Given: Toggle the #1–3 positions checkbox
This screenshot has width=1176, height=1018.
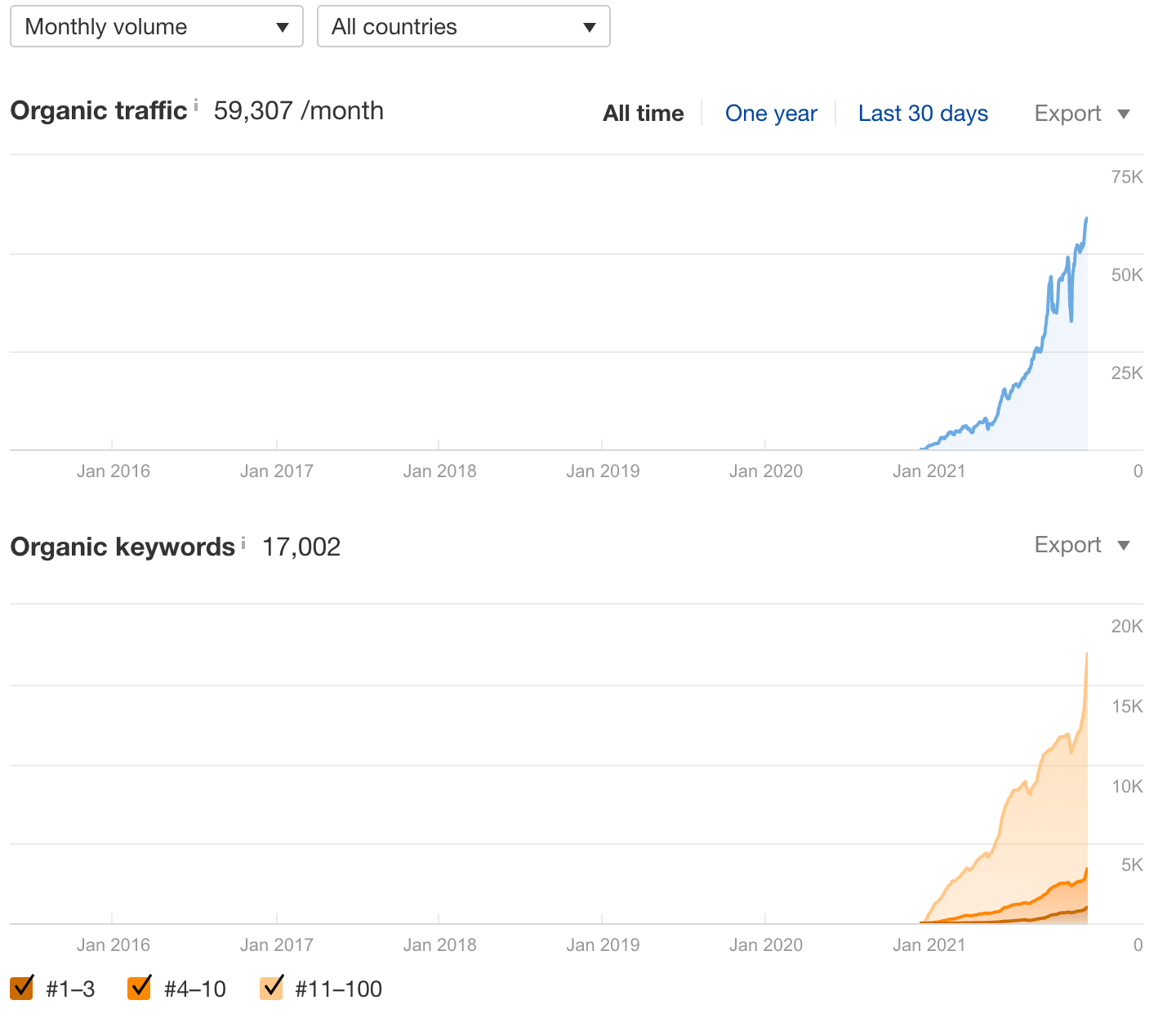Looking at the screenshot, I should click(x=22, y=988).
